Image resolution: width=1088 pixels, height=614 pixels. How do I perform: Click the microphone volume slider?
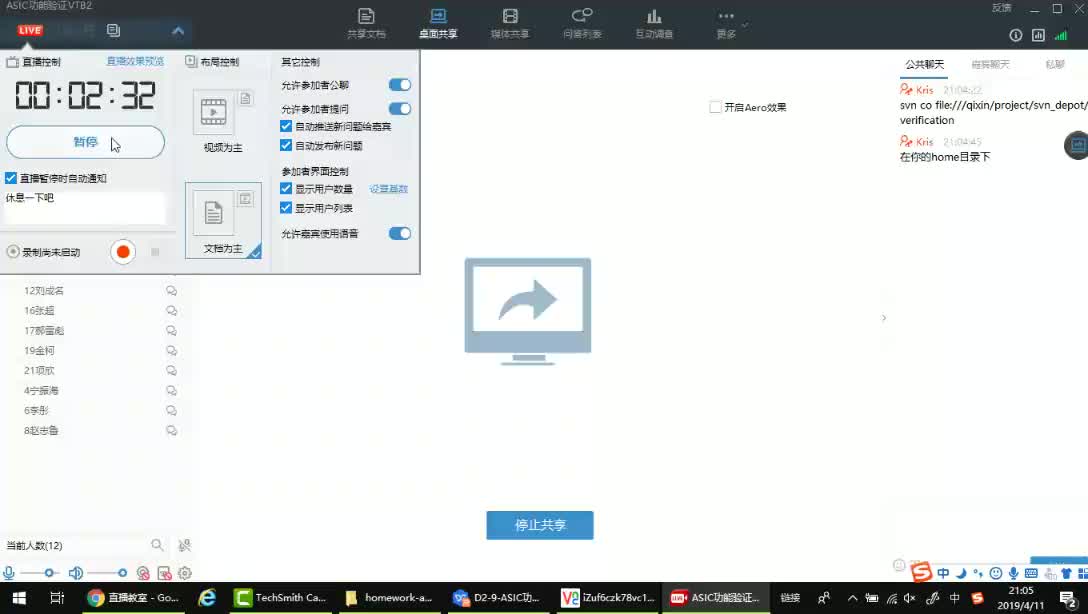click(38, 573)
